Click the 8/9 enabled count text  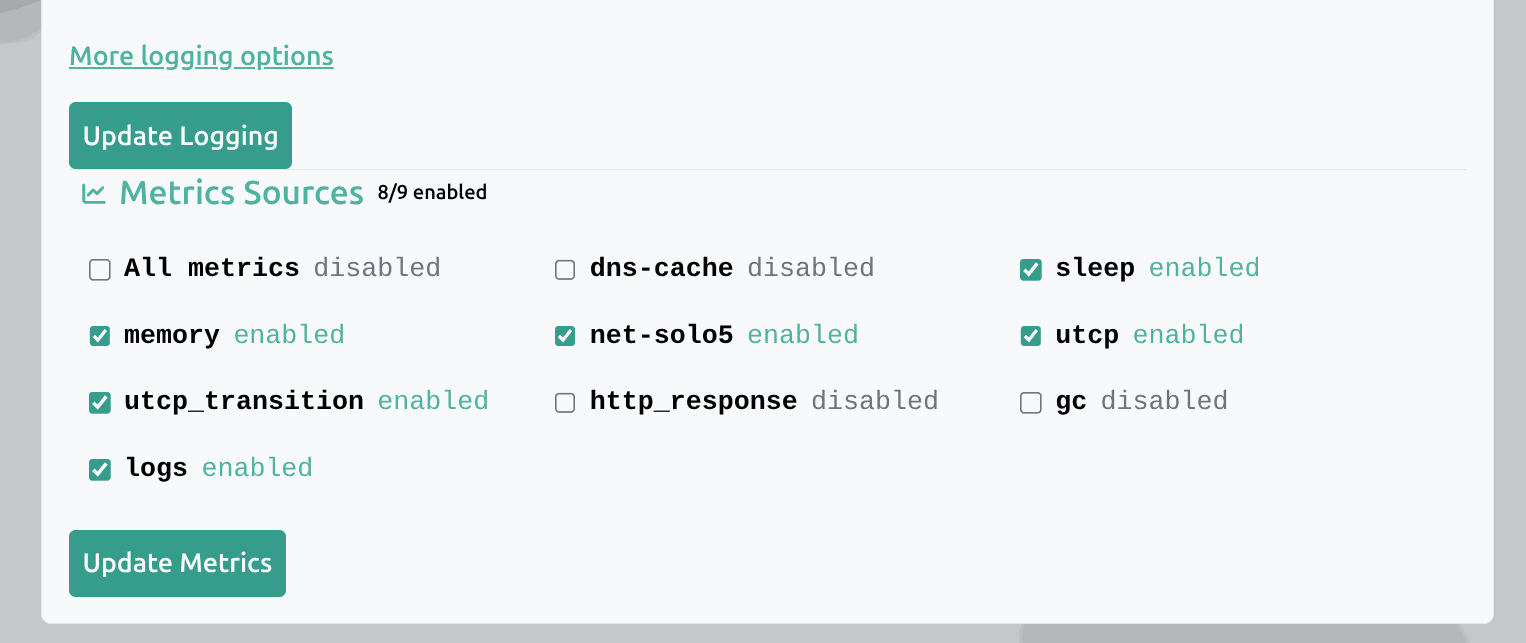pos(432,192)
